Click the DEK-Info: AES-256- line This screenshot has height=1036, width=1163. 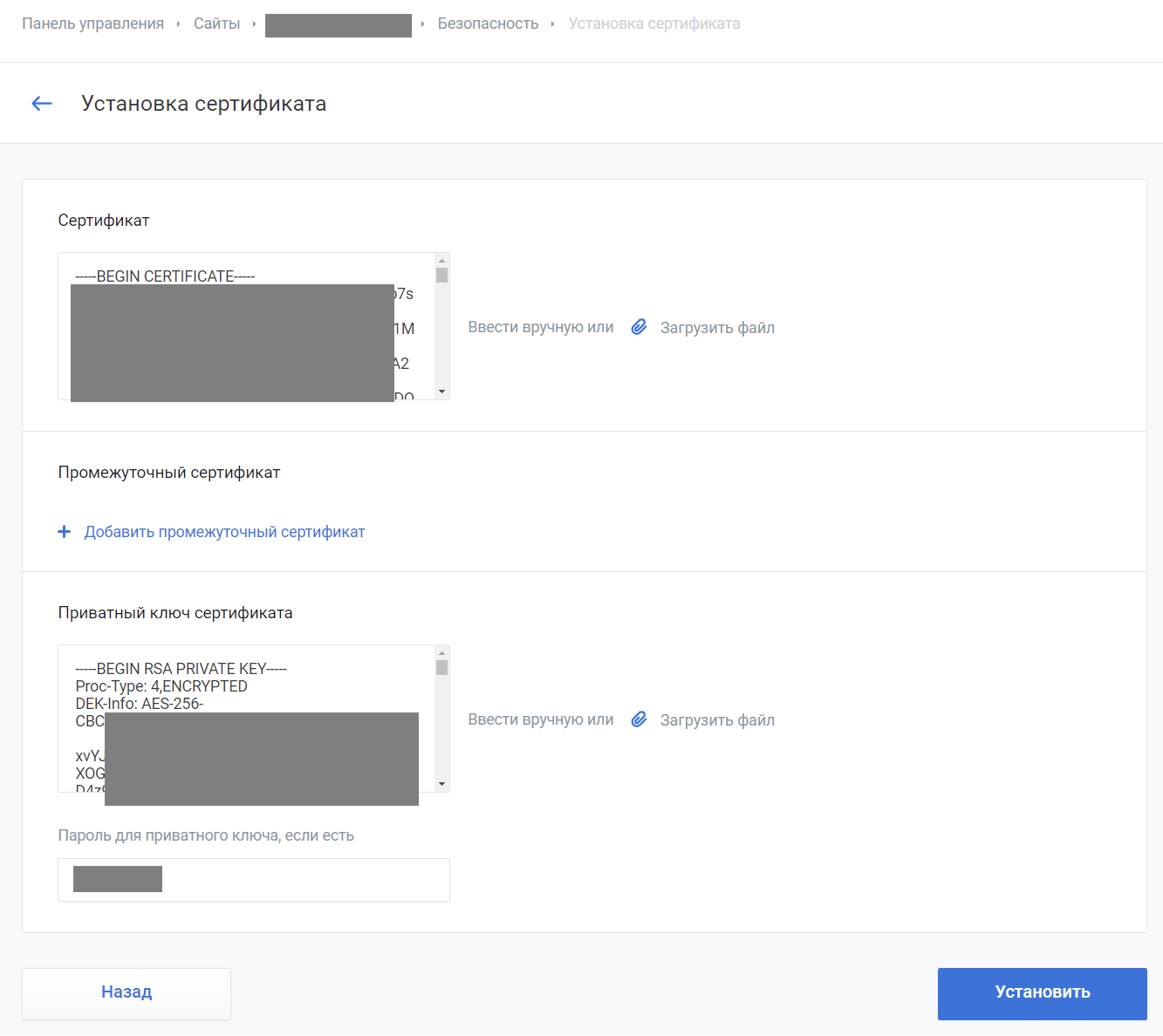coord(140,704)
